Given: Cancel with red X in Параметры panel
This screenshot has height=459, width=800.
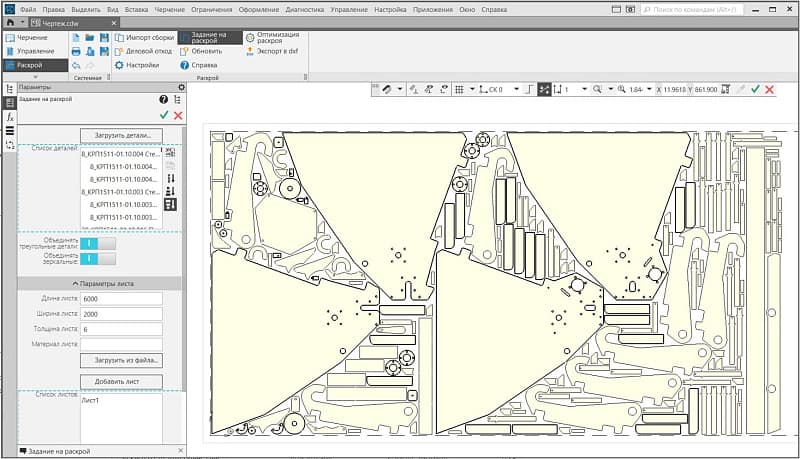Looking at the screenshot, I should tap(178, 116).
